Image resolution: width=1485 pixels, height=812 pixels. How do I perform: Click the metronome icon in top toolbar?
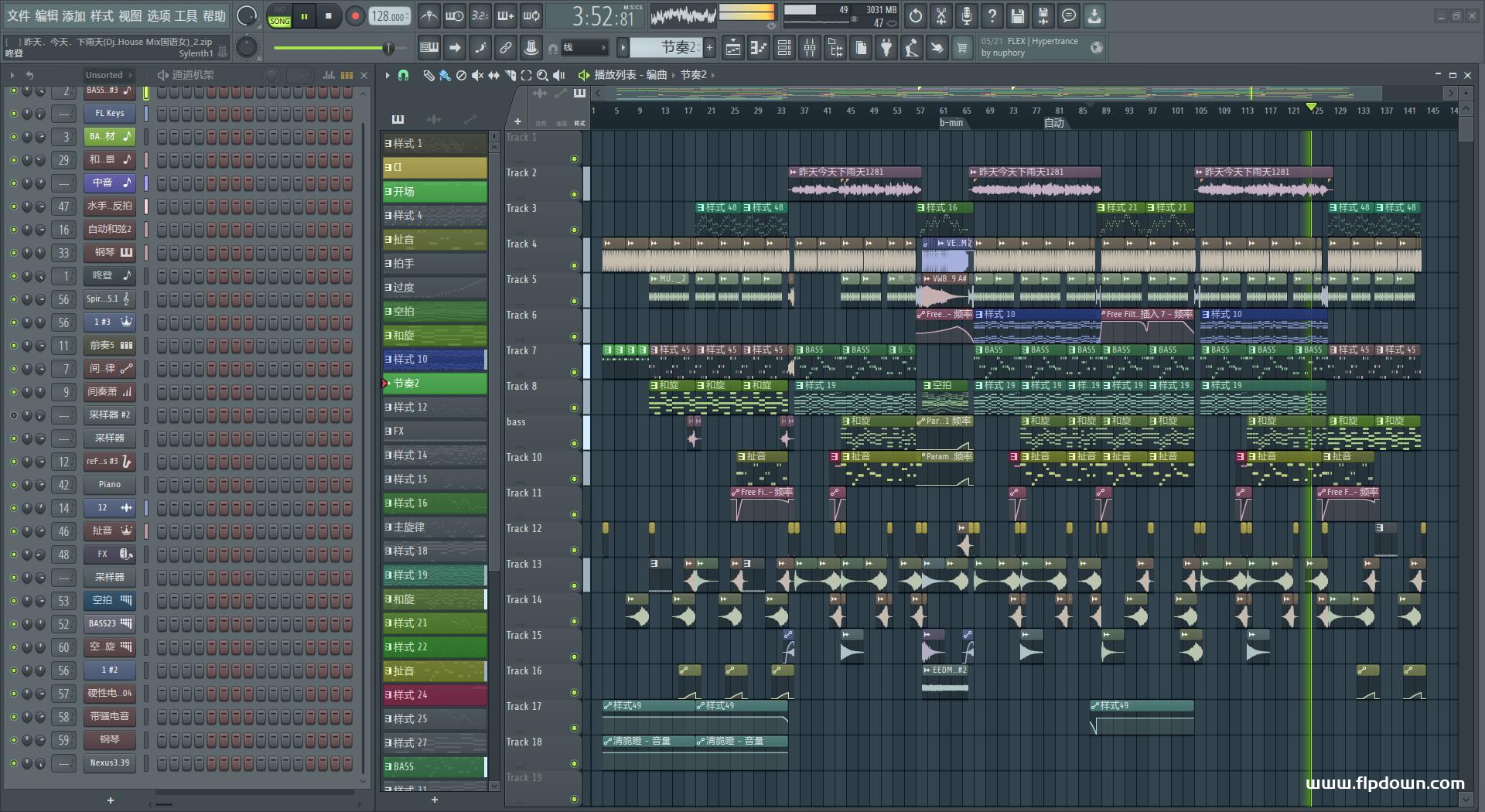click(x=428, y=15)
